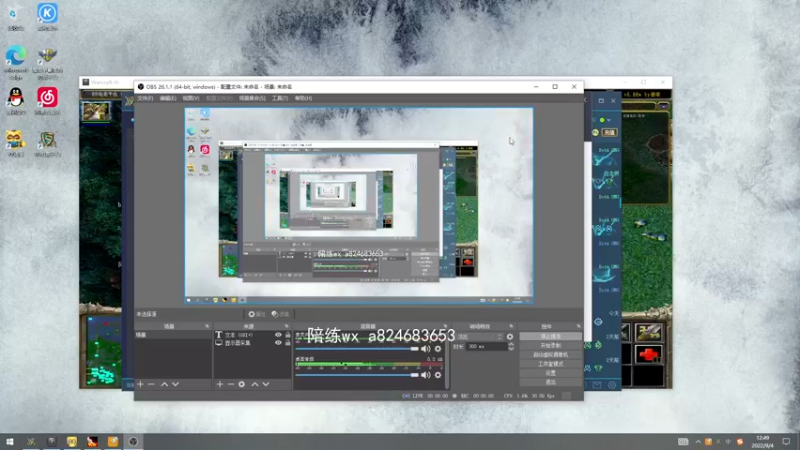Click the first mixer channel volume slider

357,349
